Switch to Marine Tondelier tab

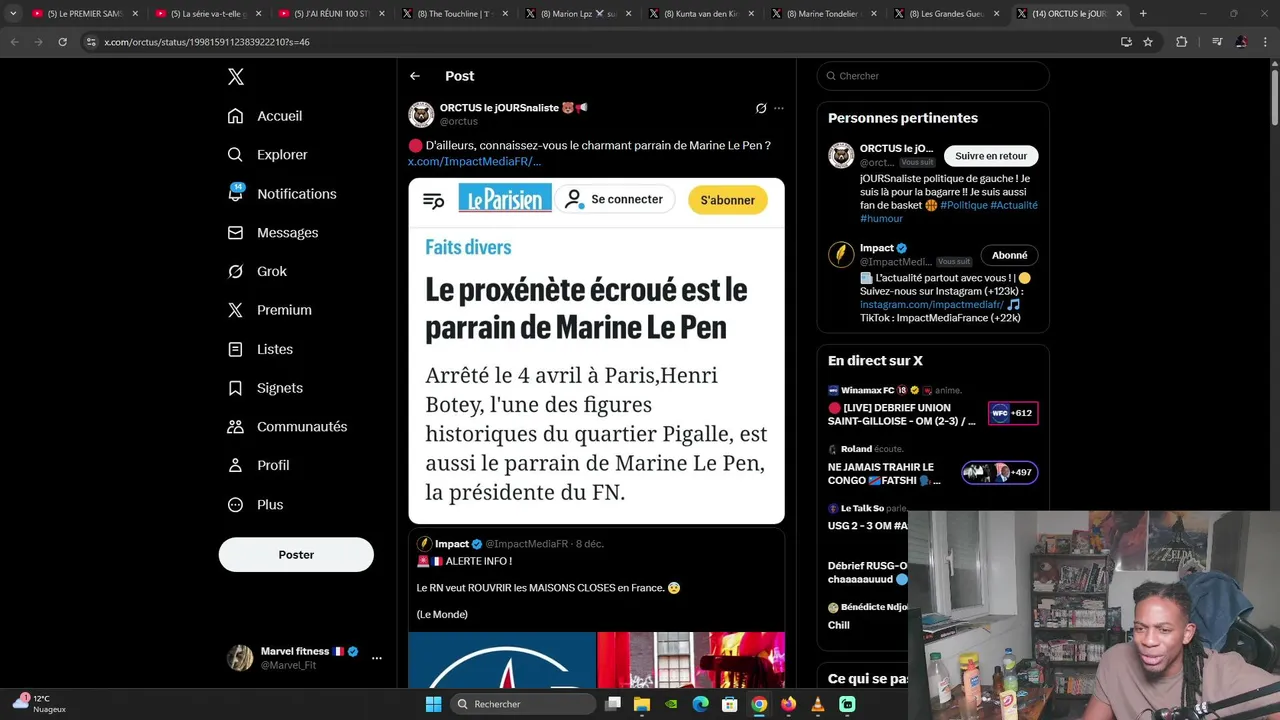pos(823,14)
